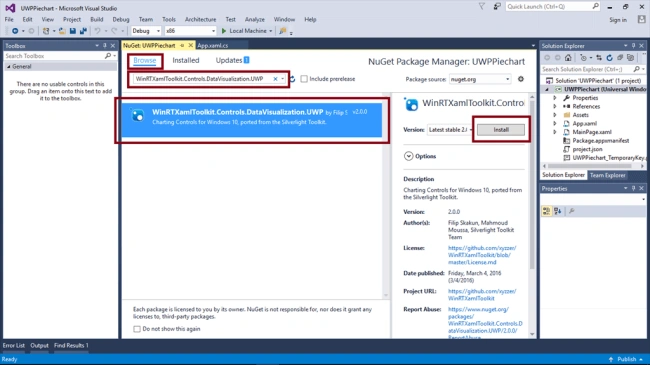Click the Find in Files toolbar icon
Viewport: 650px width, 365px height.
(283, 31)
